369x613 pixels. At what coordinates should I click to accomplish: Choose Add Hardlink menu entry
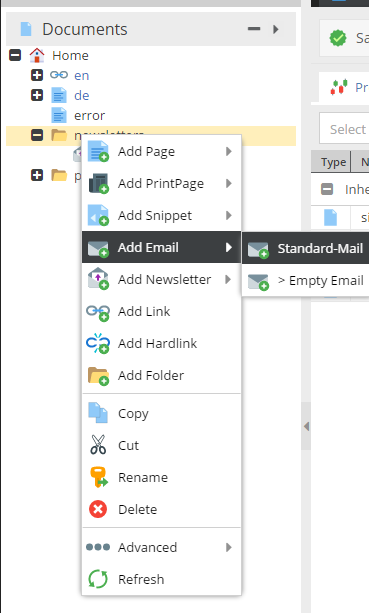(x=161, y=343)
